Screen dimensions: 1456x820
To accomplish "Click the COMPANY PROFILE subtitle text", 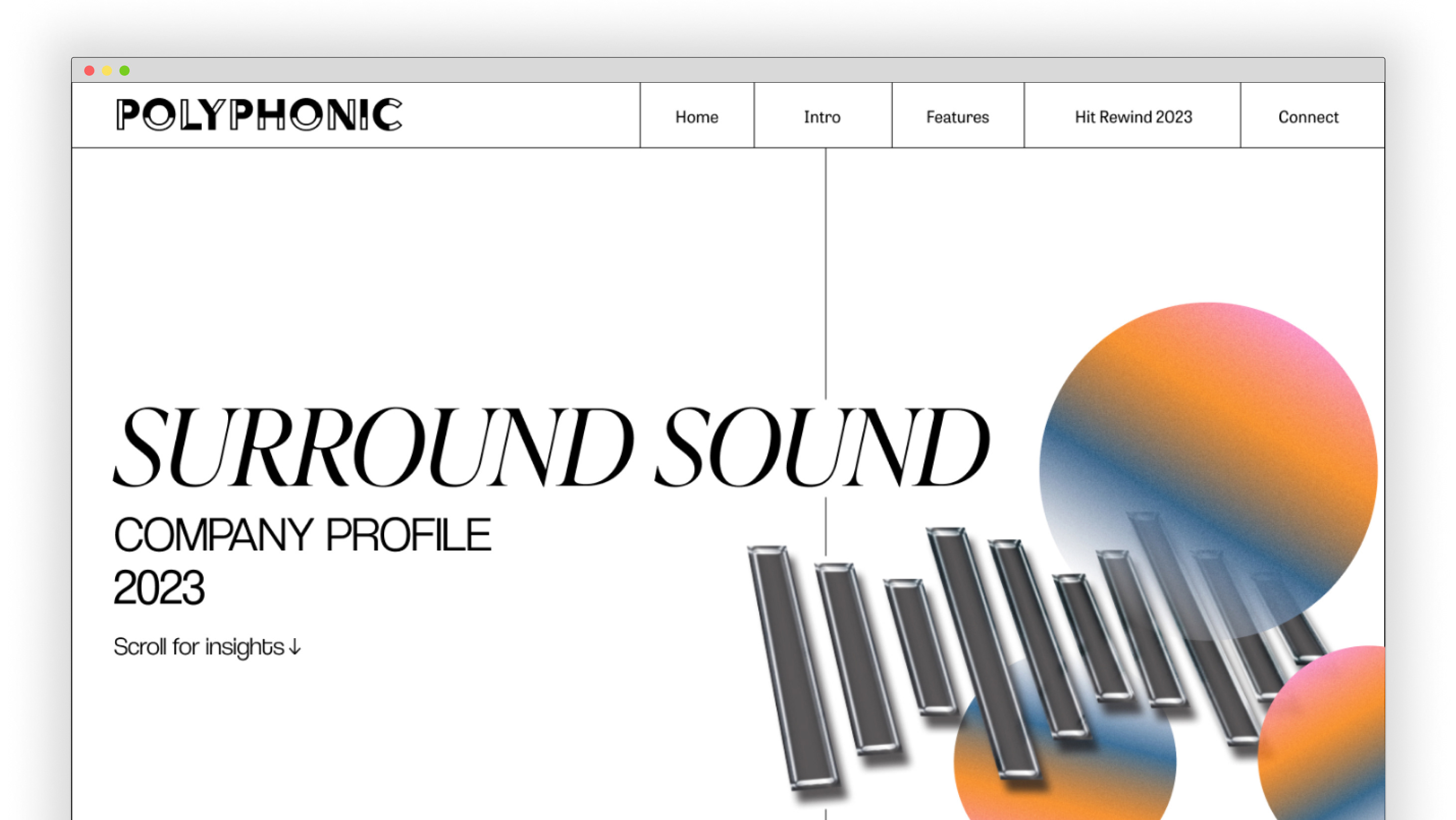I will coord(302,535).
